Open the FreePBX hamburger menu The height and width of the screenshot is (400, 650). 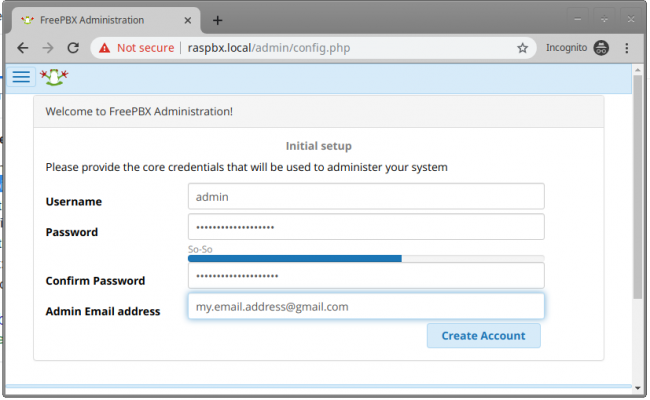(21, 77)
